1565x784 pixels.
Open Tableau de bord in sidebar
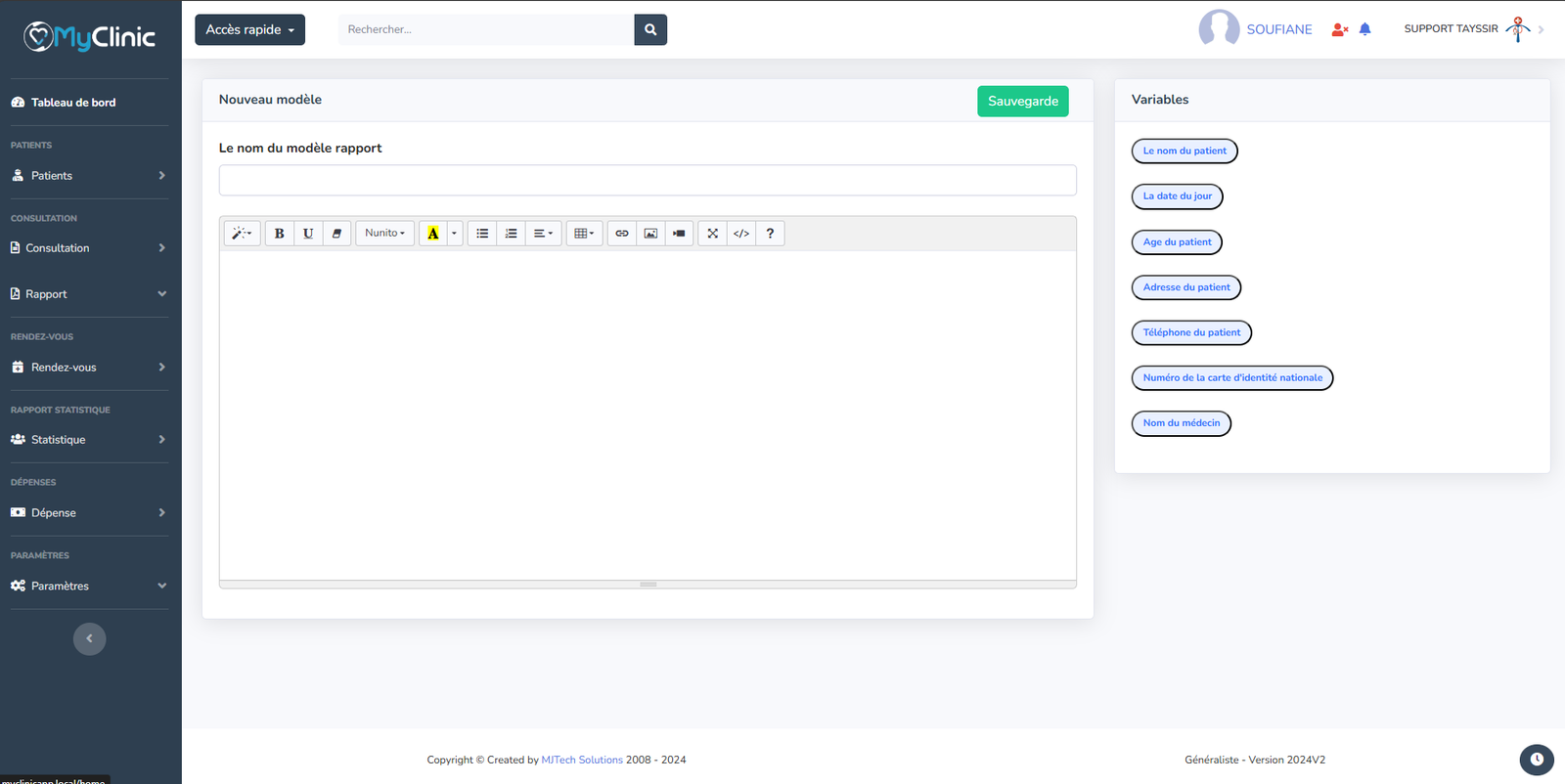point(73,103)
